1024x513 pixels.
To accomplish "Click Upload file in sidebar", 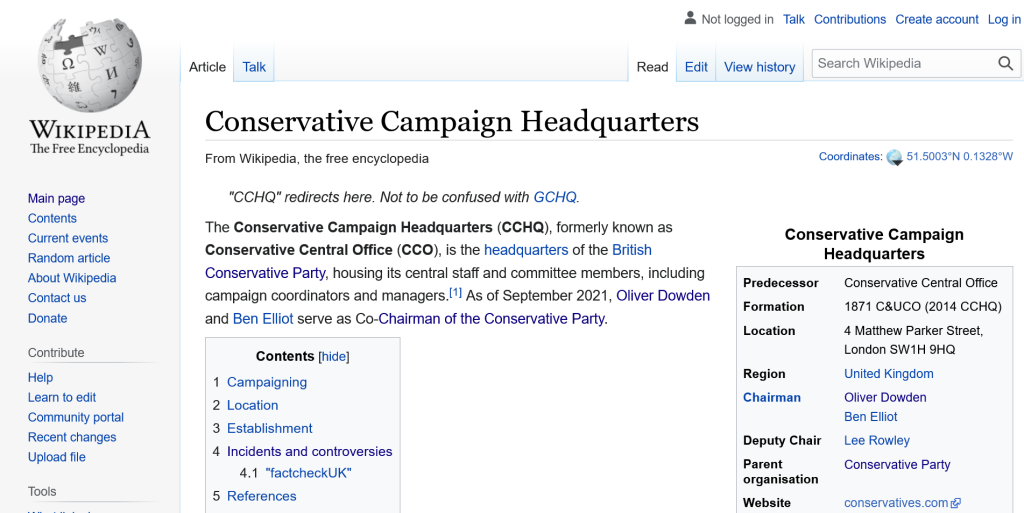I will tap(56, 457).
